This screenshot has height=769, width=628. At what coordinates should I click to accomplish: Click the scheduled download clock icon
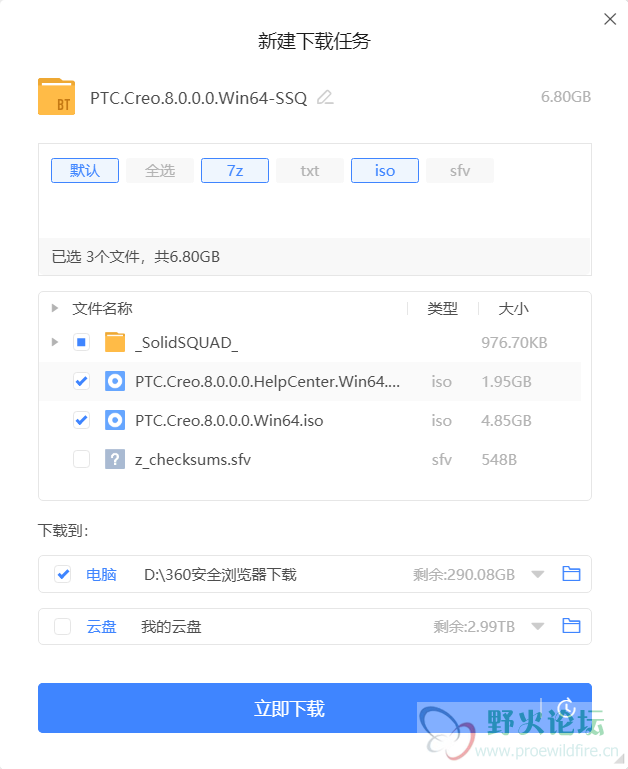(567, 708)
